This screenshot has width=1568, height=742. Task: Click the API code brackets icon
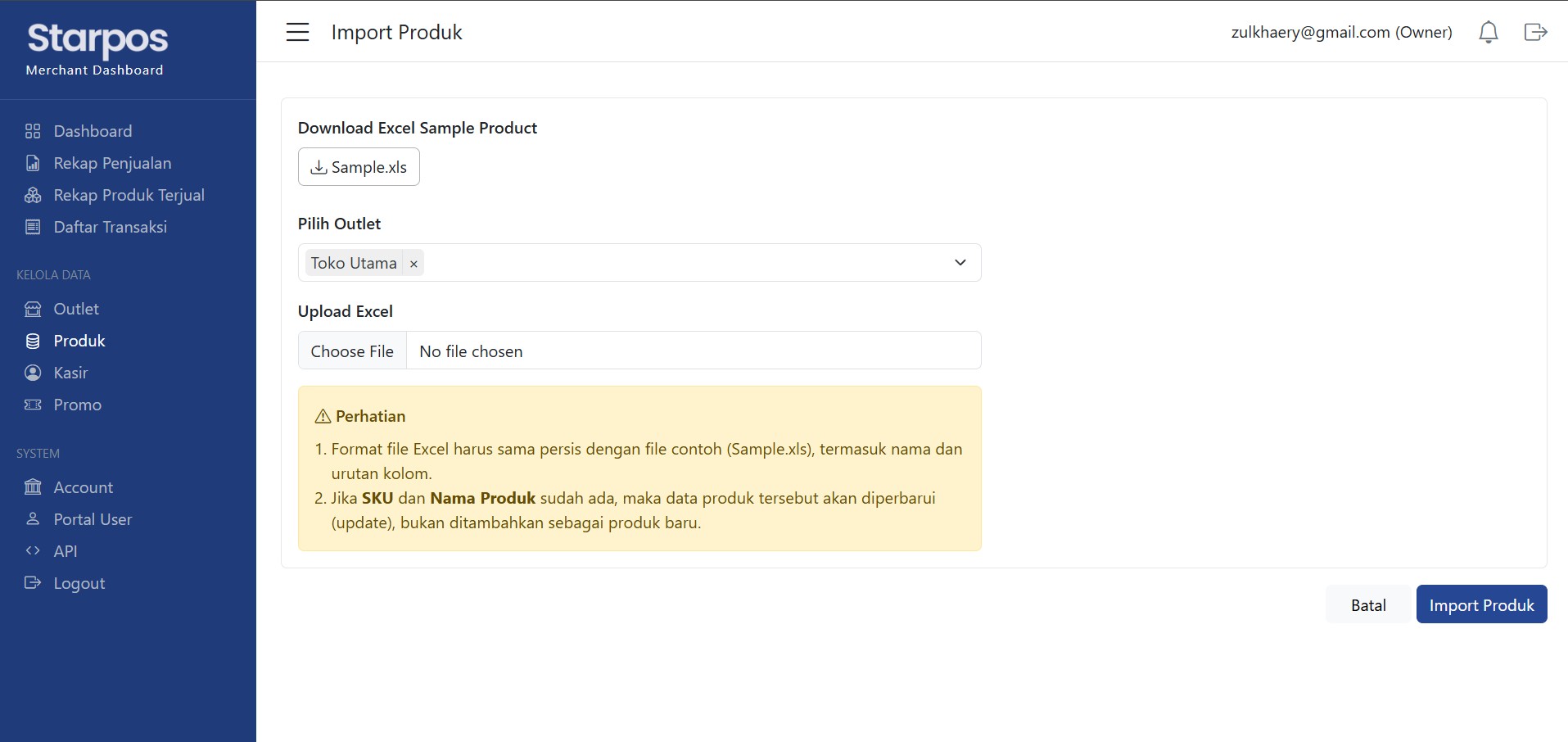tap(33, 550)
